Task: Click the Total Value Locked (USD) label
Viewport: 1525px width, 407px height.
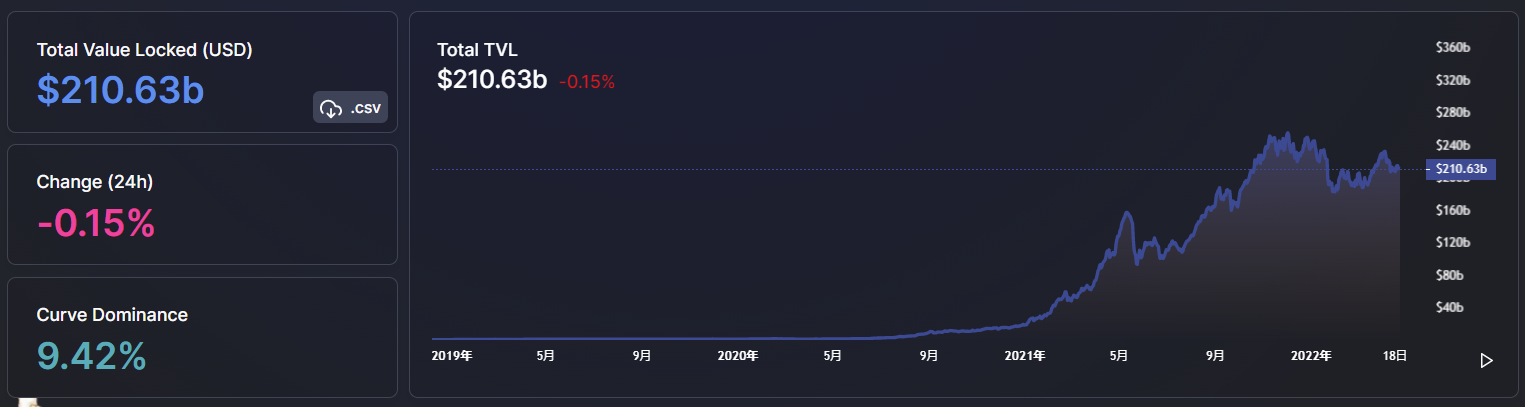Action: [x=145, y=50]
